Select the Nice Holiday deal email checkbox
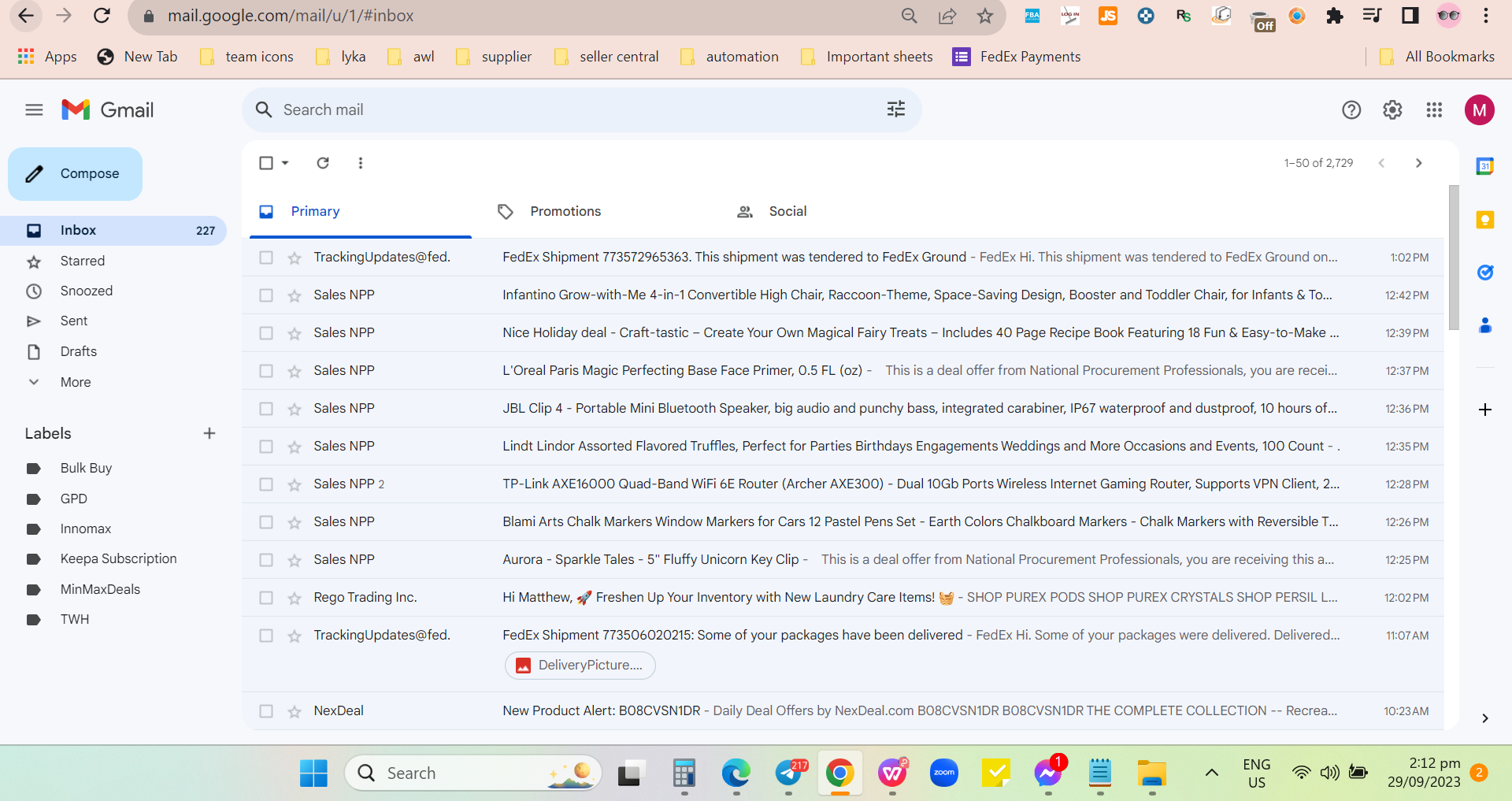The height and width of the screenshot is (801, 1512). coord(266,333)
